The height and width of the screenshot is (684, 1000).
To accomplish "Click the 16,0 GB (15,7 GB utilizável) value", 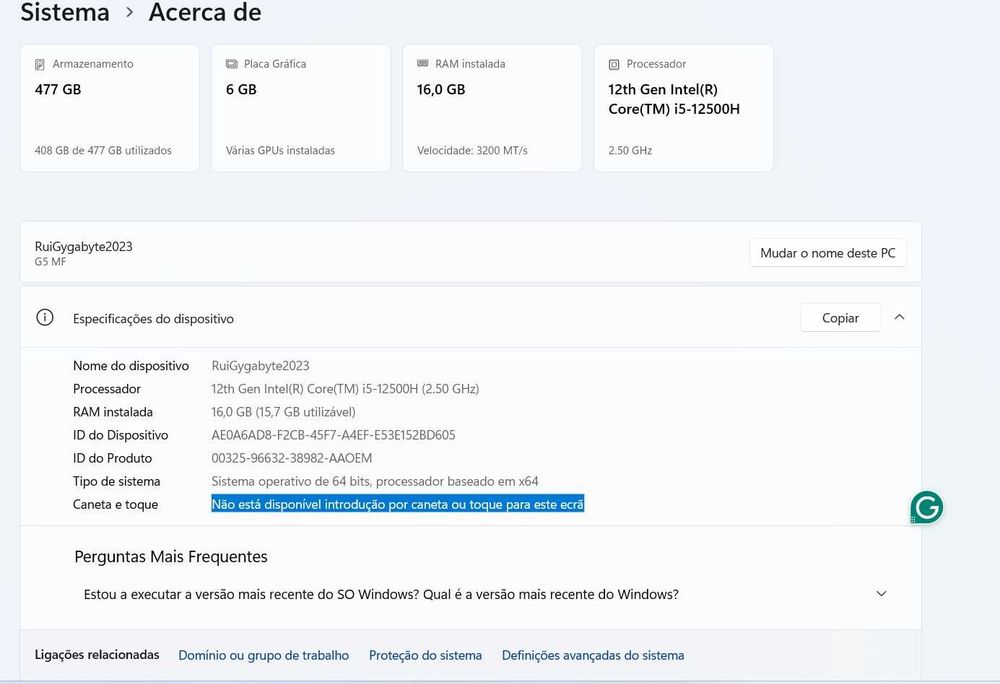I will click(283, 412).
